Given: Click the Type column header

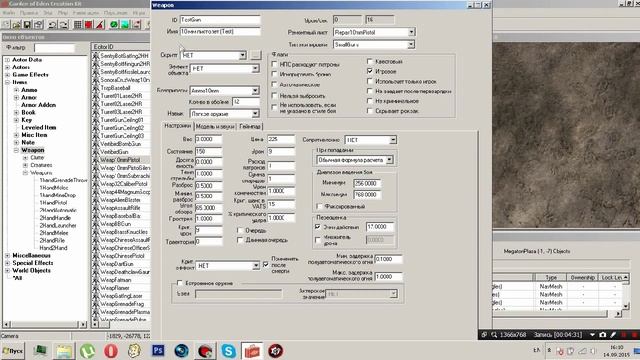Looking at the screenshot, I should tap(551, 278).
